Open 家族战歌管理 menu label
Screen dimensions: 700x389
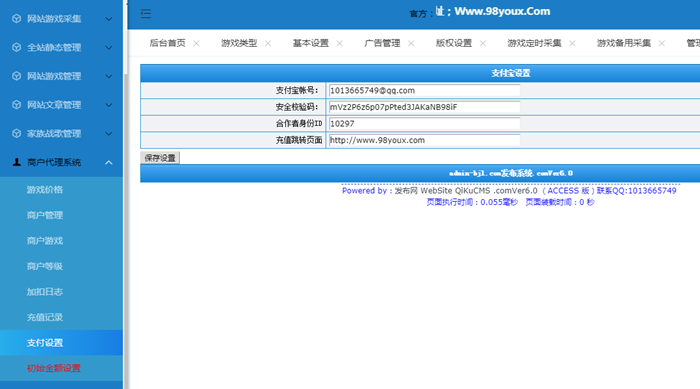coord(54,133)
